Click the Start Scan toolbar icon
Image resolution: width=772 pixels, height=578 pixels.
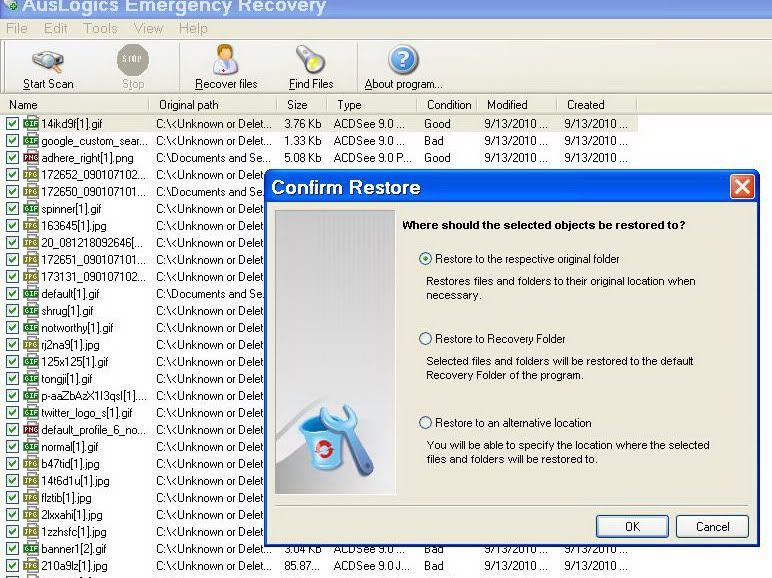point(48,61)
